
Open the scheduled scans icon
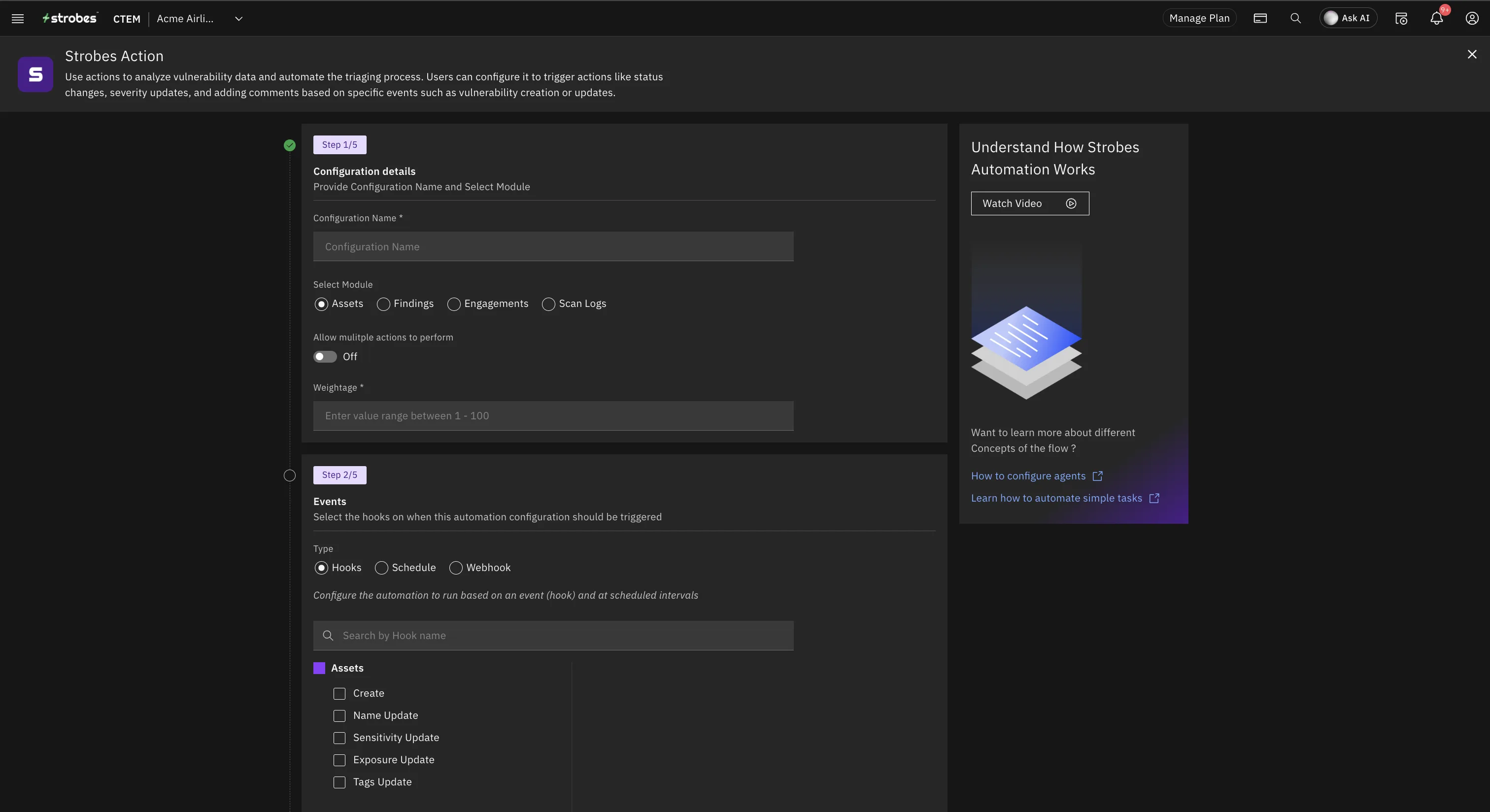[1401, 18]
